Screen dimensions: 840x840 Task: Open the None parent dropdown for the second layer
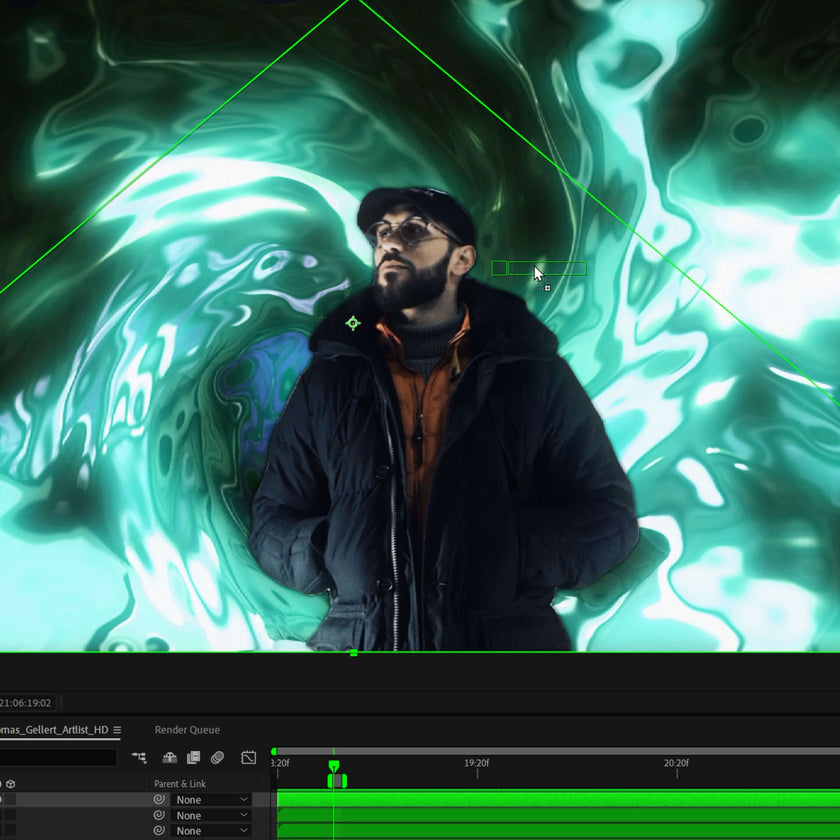[x=210, y=816]
